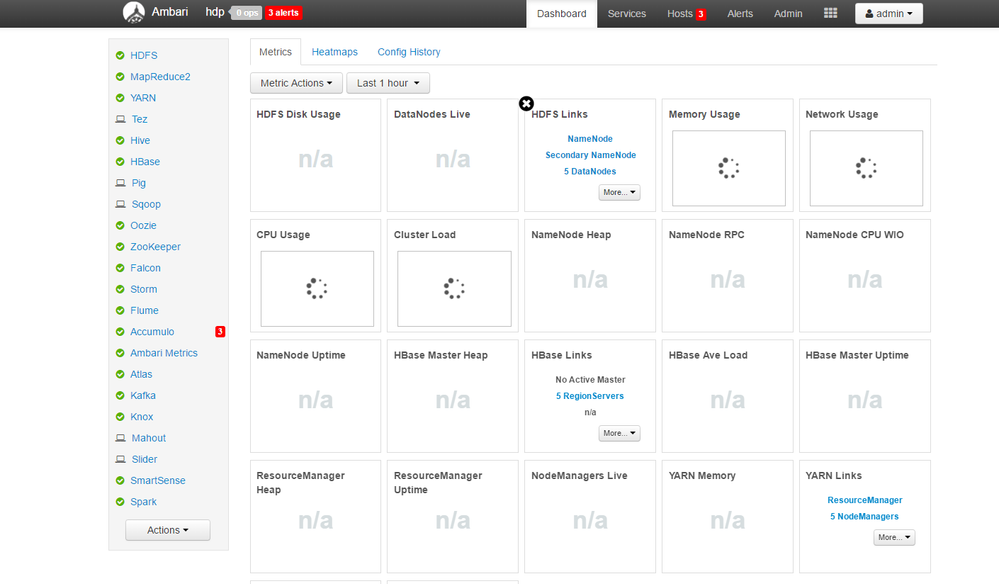Open the services Actions dropdown
This screenshot has height=584, width=999.
pos(168,530)
